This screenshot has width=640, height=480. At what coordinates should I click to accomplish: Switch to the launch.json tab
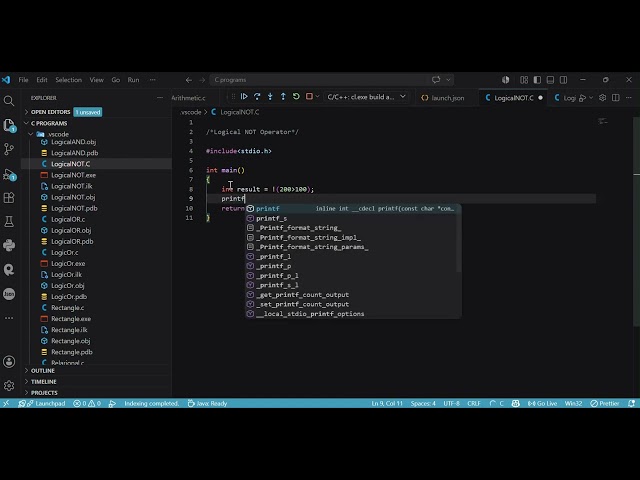443,98
